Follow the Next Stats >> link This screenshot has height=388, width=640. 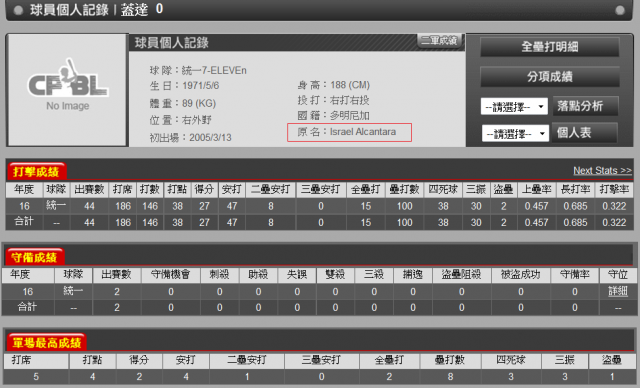(x=602, y=171)
